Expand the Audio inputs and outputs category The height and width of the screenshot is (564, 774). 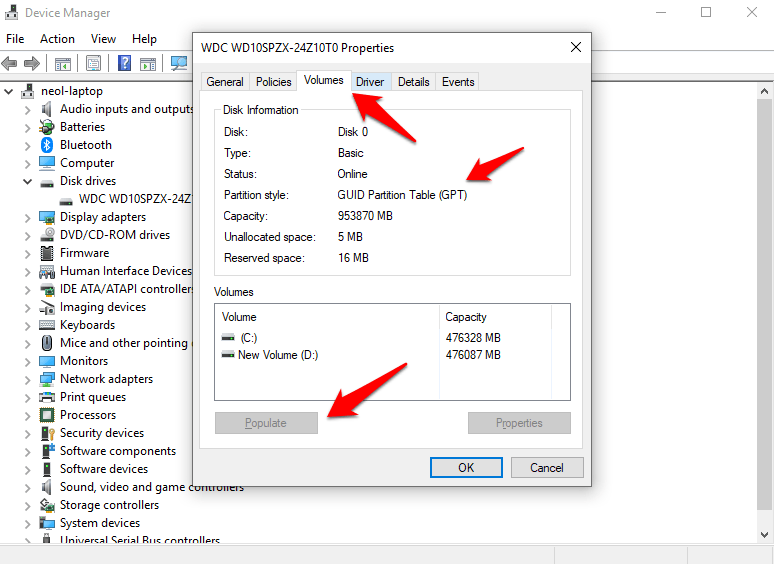click(x=28, y=110)
